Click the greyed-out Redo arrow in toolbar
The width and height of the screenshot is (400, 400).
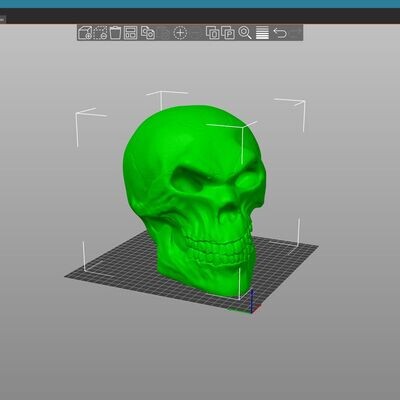(x=295, y=33)
